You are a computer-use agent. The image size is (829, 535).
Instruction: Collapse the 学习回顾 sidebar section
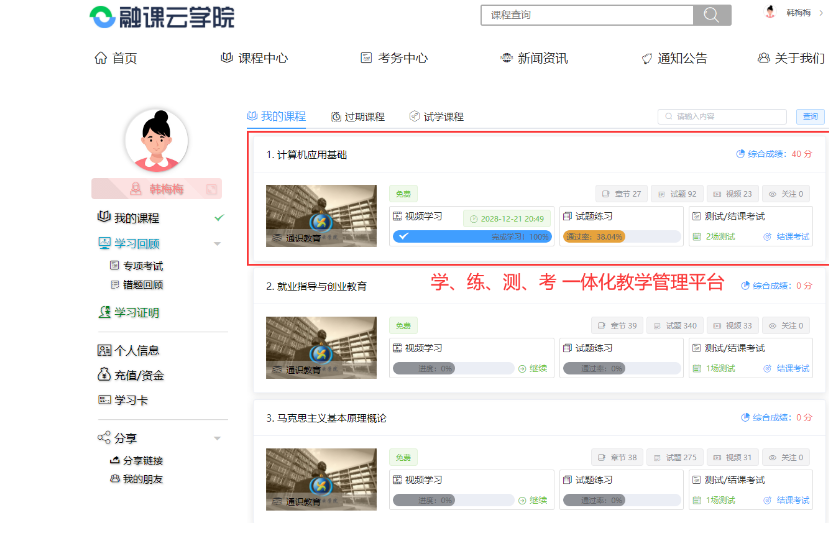[x=217, y=244]
